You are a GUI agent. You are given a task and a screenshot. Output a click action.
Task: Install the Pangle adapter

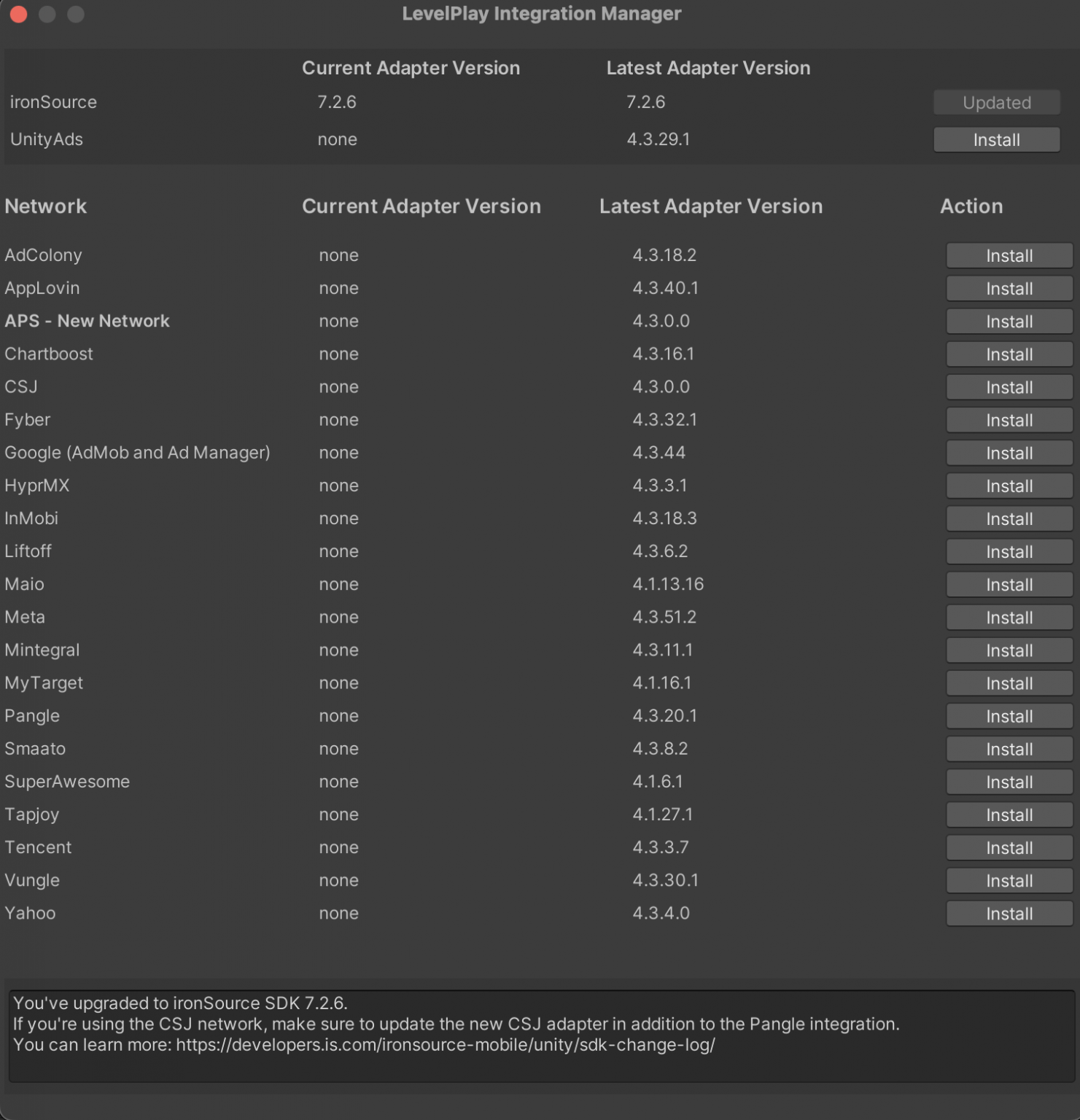pos(1009,715)
